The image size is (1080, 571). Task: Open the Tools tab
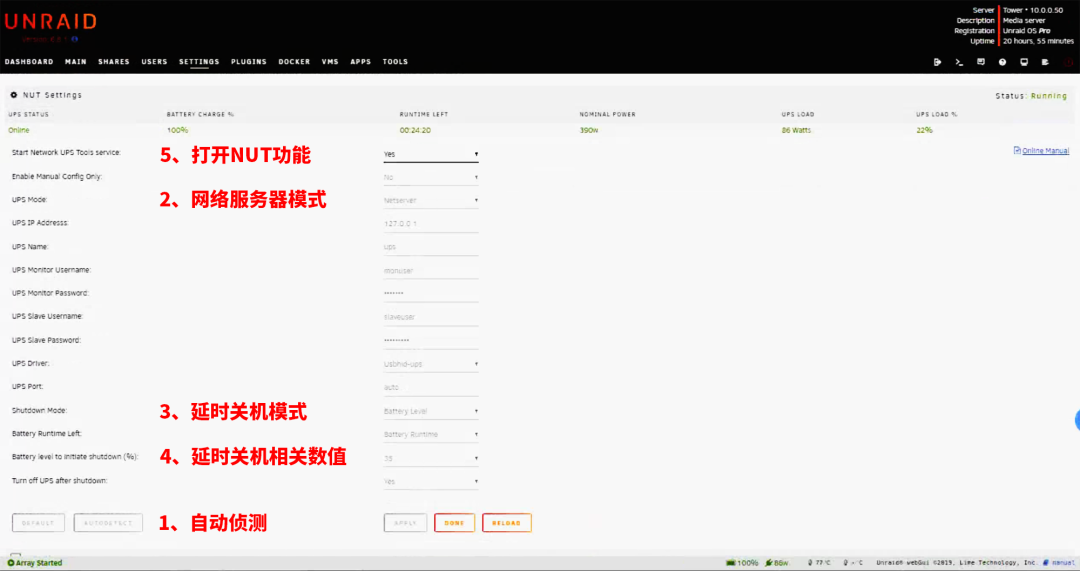pos(395,62)
